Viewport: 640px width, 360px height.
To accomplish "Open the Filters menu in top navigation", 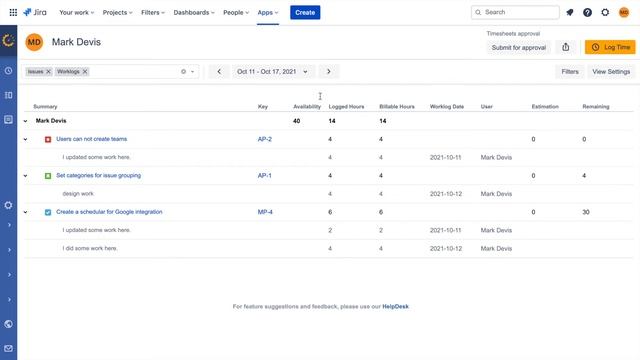I will click(x=153, y=13).
